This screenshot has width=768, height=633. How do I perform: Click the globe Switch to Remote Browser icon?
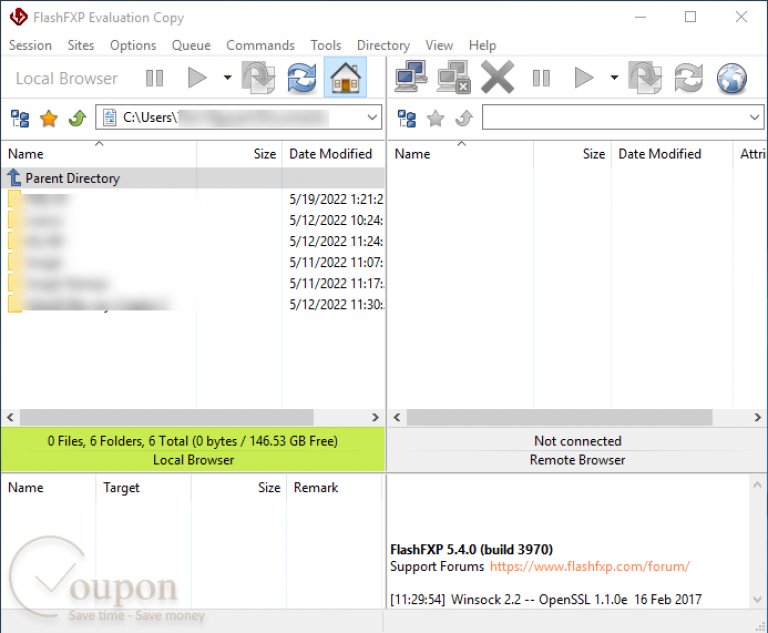(x=732, y=77)
